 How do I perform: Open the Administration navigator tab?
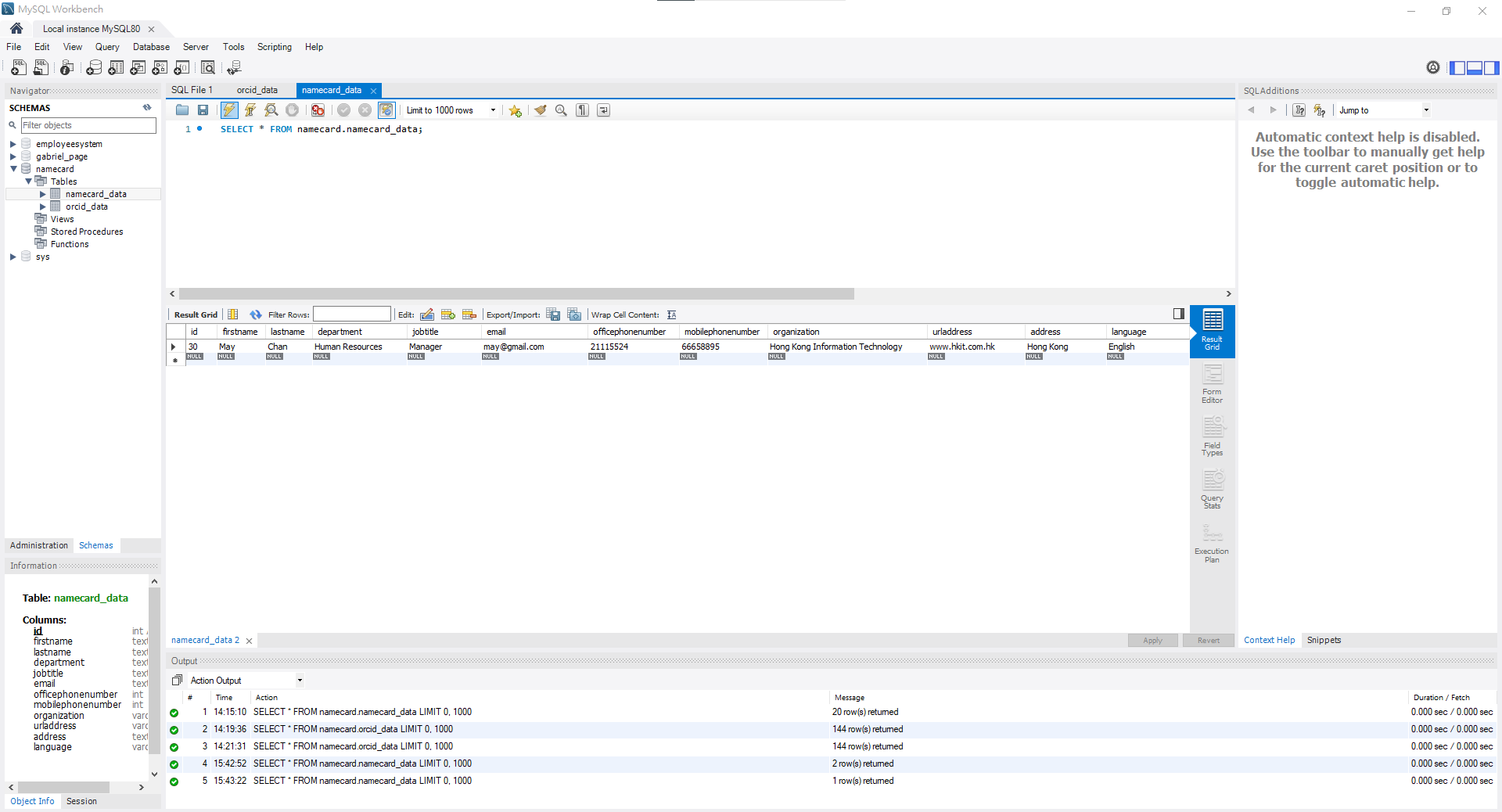pyautogui.click(x=39, y=545)
